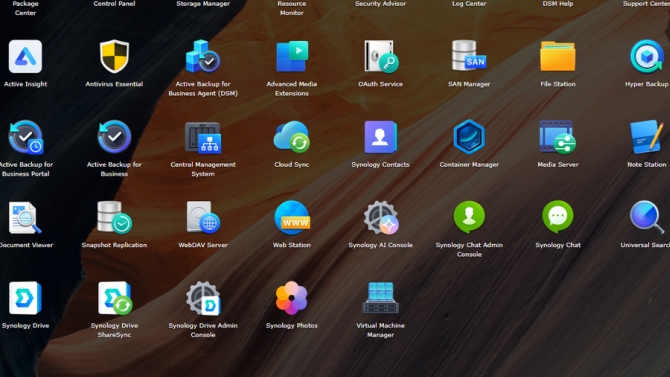Open Snapshot Replication

point(114,218)
